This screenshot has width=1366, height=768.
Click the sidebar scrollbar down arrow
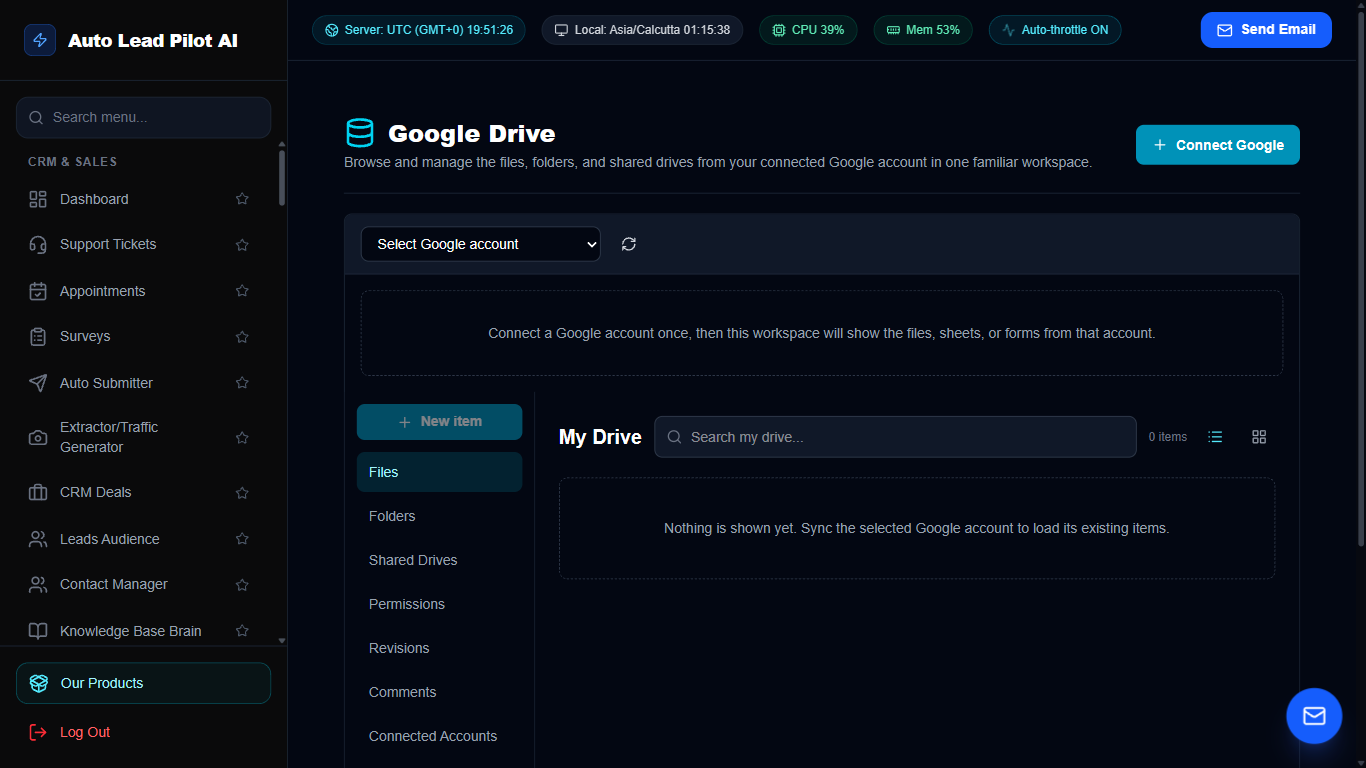tap(282, 640)
